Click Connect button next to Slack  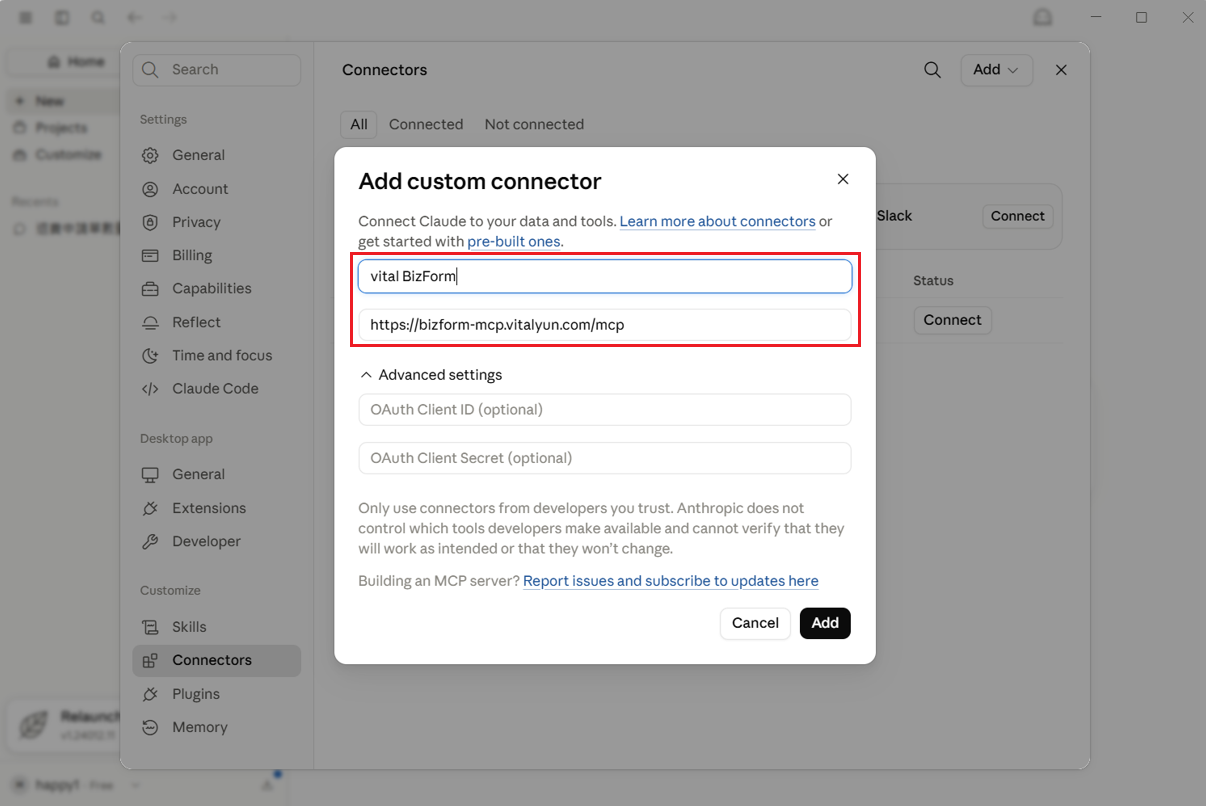(1017, 216)
